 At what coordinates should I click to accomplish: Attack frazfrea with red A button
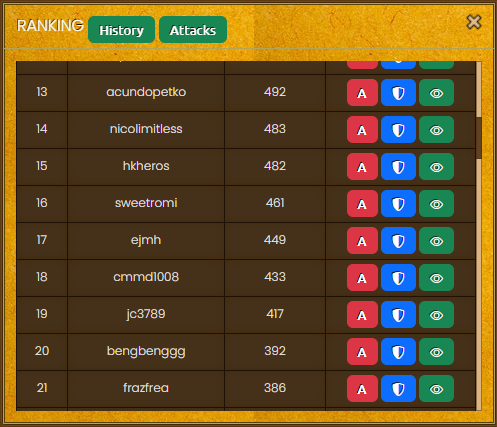[x=362, y=389]
